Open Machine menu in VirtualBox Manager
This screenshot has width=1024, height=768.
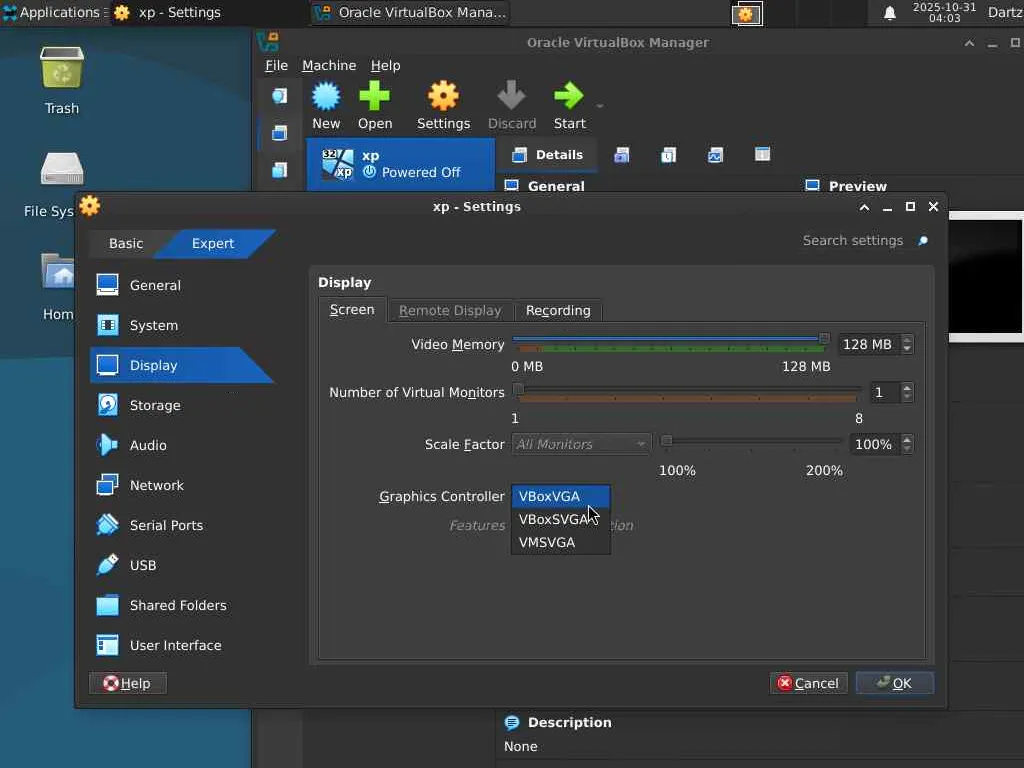[x=329, y=65]
